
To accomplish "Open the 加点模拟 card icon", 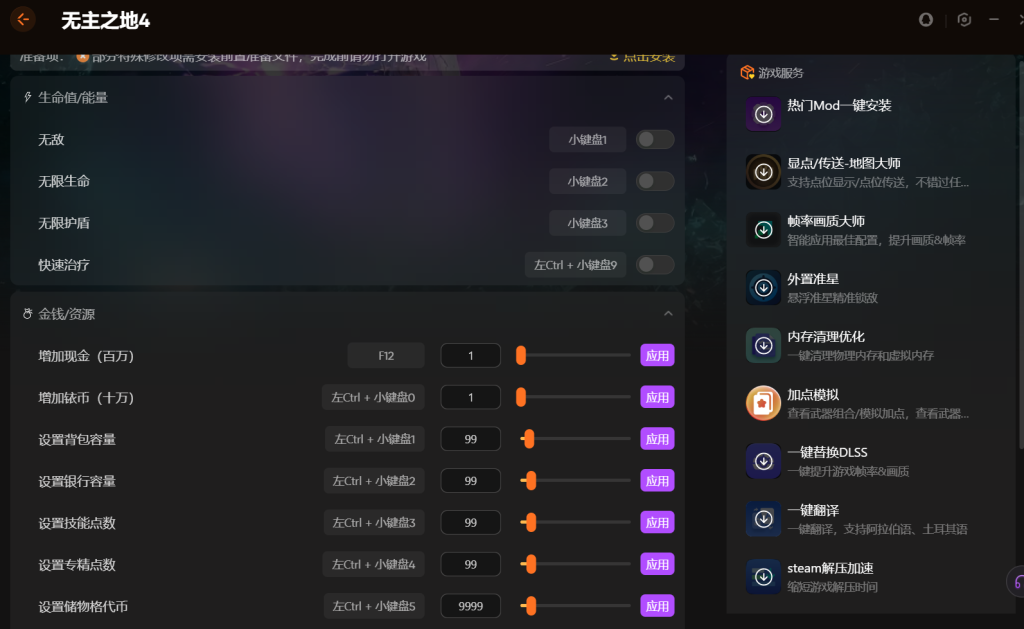I will tap(763, 403).
